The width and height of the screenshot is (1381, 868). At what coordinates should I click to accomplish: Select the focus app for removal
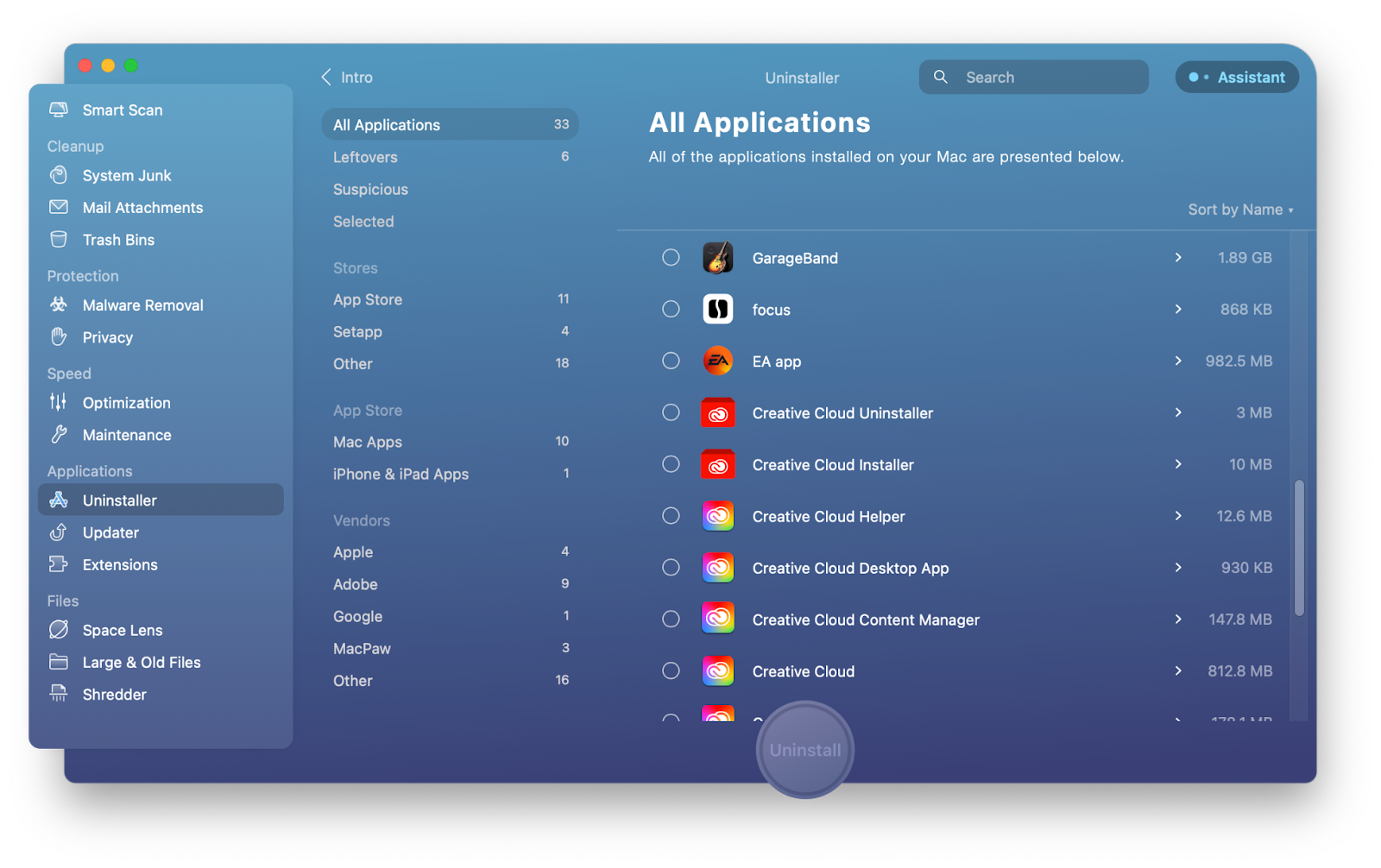pyautogui.click(x=671, y=309)
